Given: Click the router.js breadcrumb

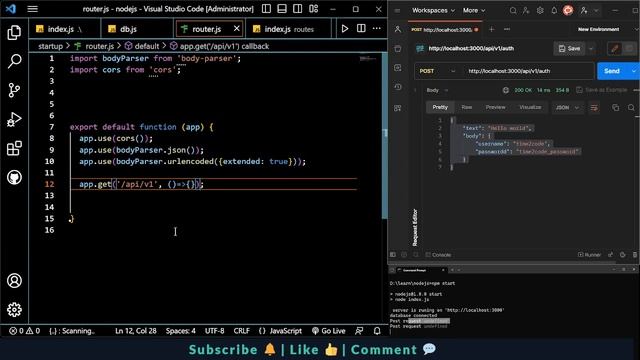Looking at the screenshot, I should [x=95, y=46].
